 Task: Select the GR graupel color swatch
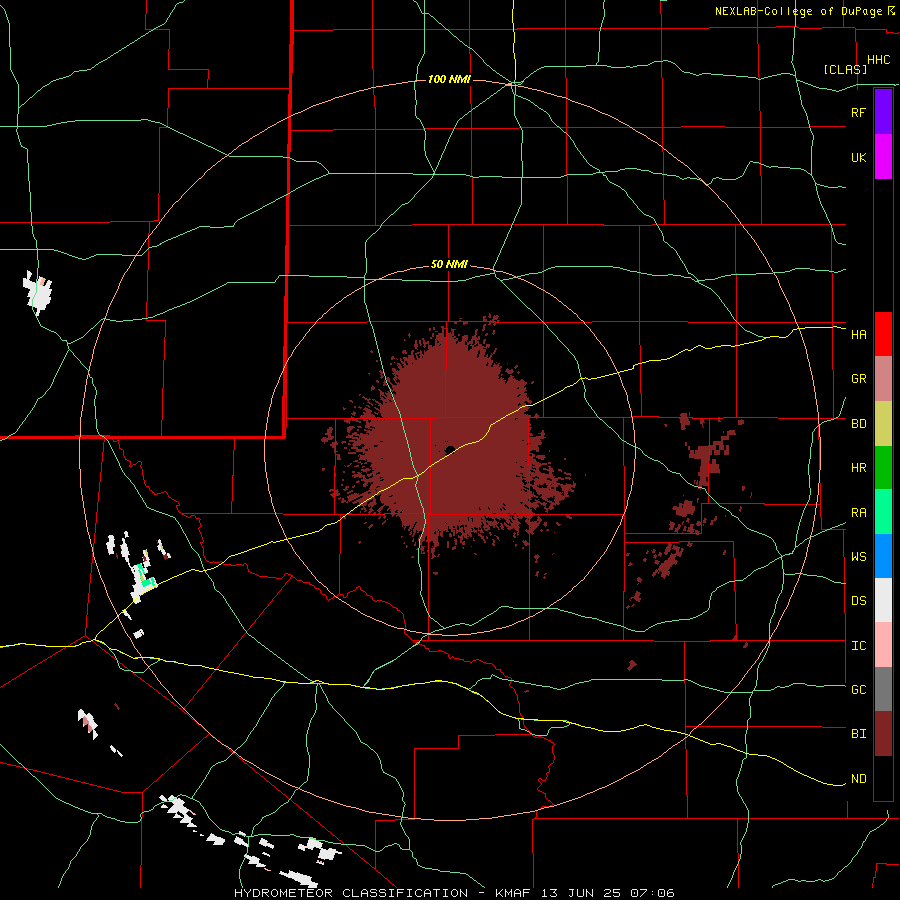(x=883, y=379)
